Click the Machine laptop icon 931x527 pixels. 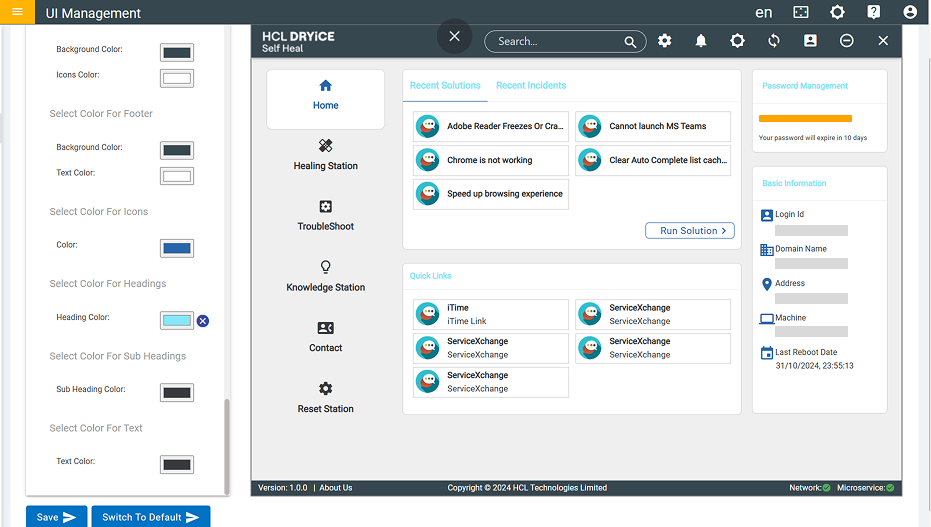coord(767,319)
